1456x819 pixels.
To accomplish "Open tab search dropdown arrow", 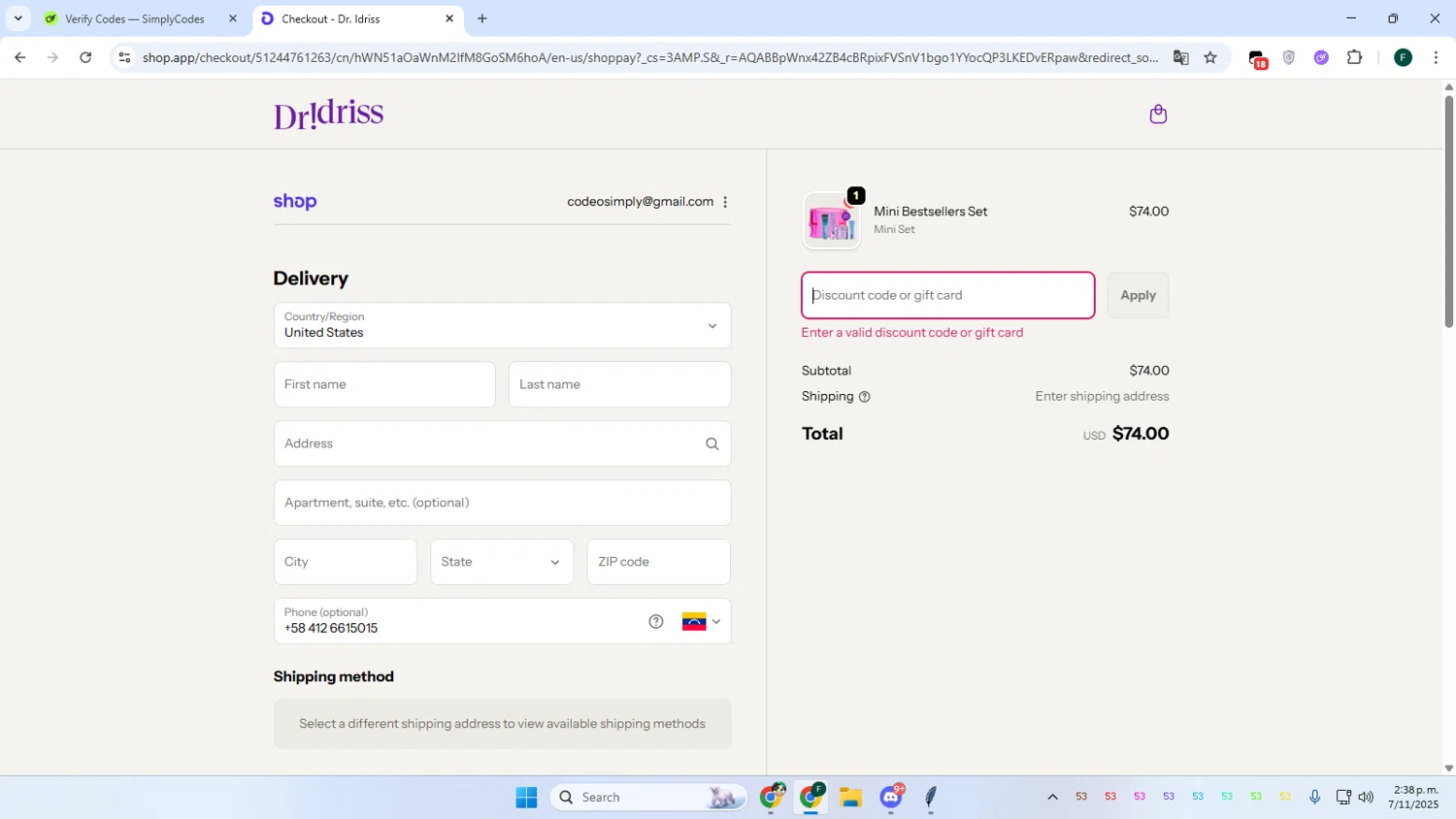I will (x=17, y=18).
